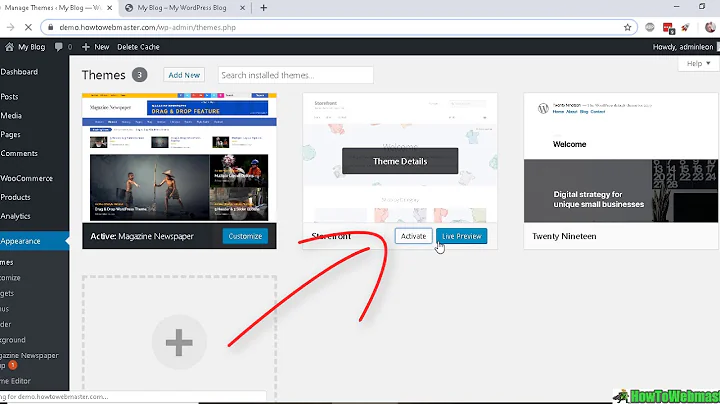Select the Magazine Newspaper theme screenshot
The height and width of the screenshot is (404, 720).
tap(179, 158)
